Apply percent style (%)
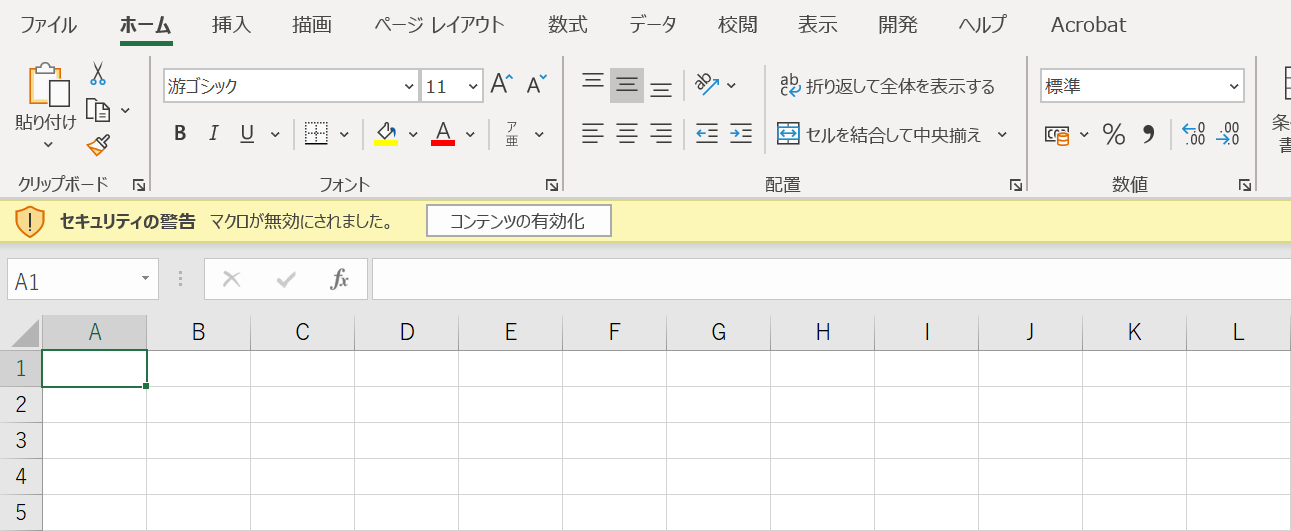The height and width of the screenshot is (531, 1291). point(1114,134)
